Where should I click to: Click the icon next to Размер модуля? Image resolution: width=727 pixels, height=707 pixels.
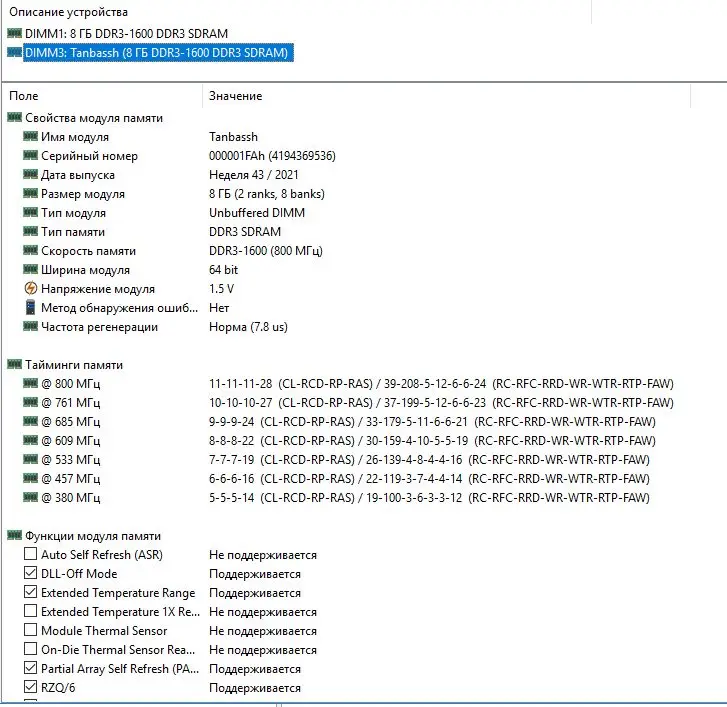coord(30,193)
